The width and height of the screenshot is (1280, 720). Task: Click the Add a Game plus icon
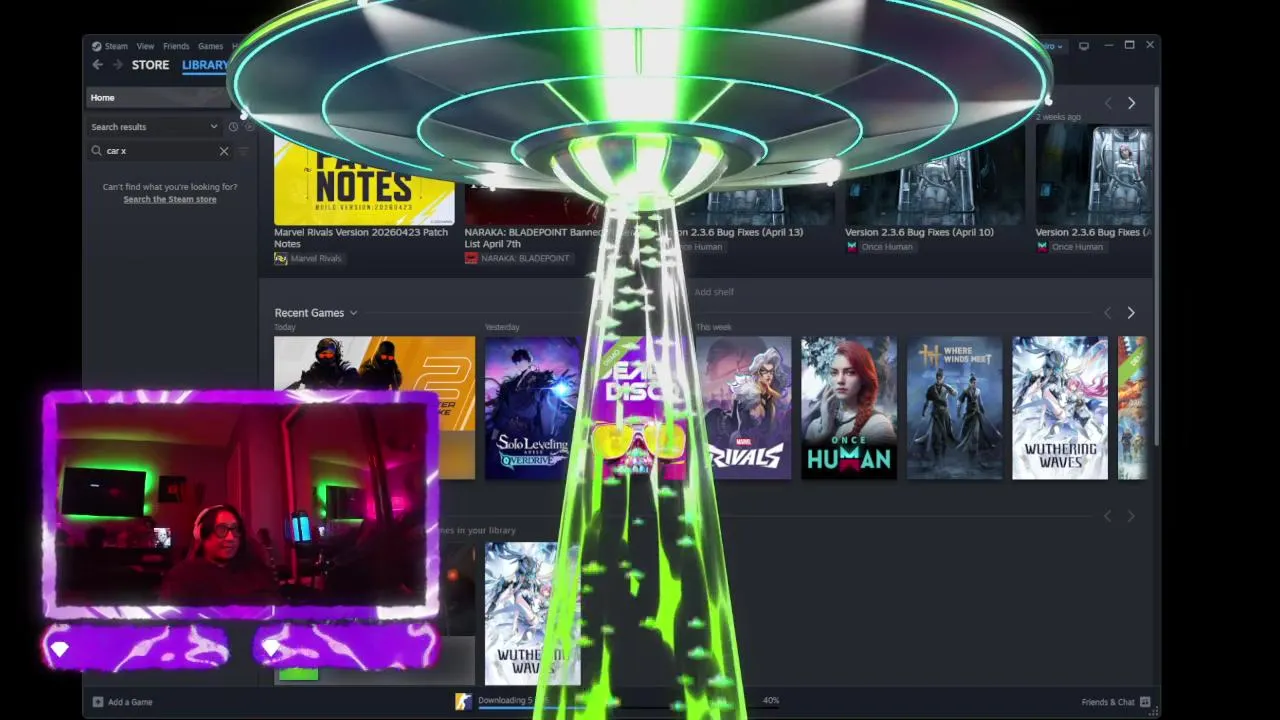tap(98, 702)
